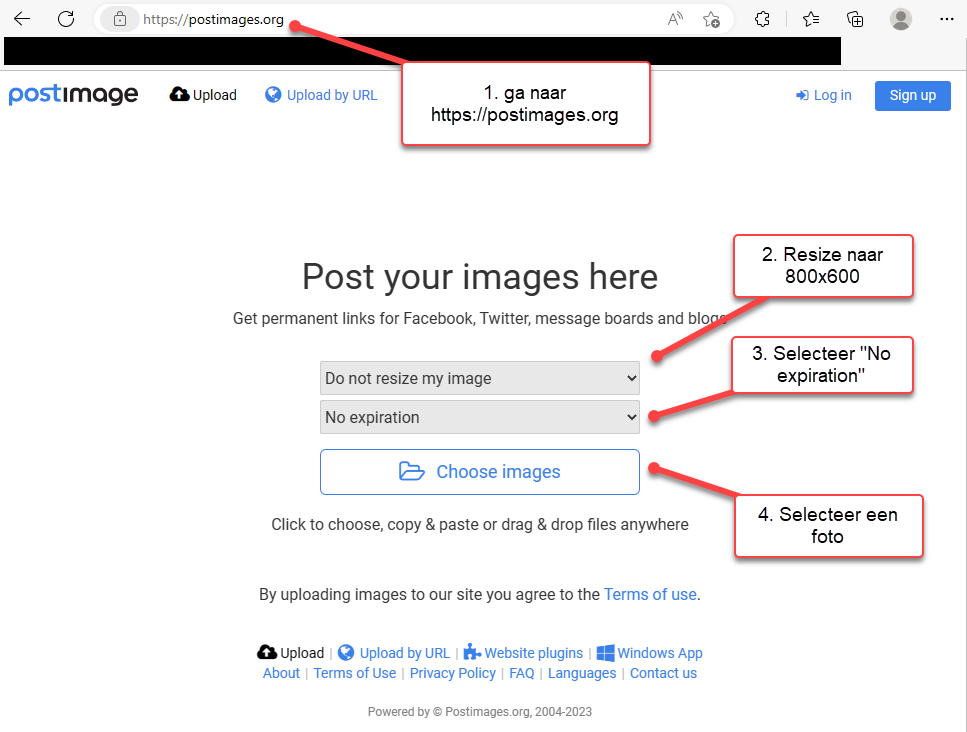This screenshot has width=967, height=732.
Task: Click the arrow icon beside Log in
Action: [x=802, y=95]
